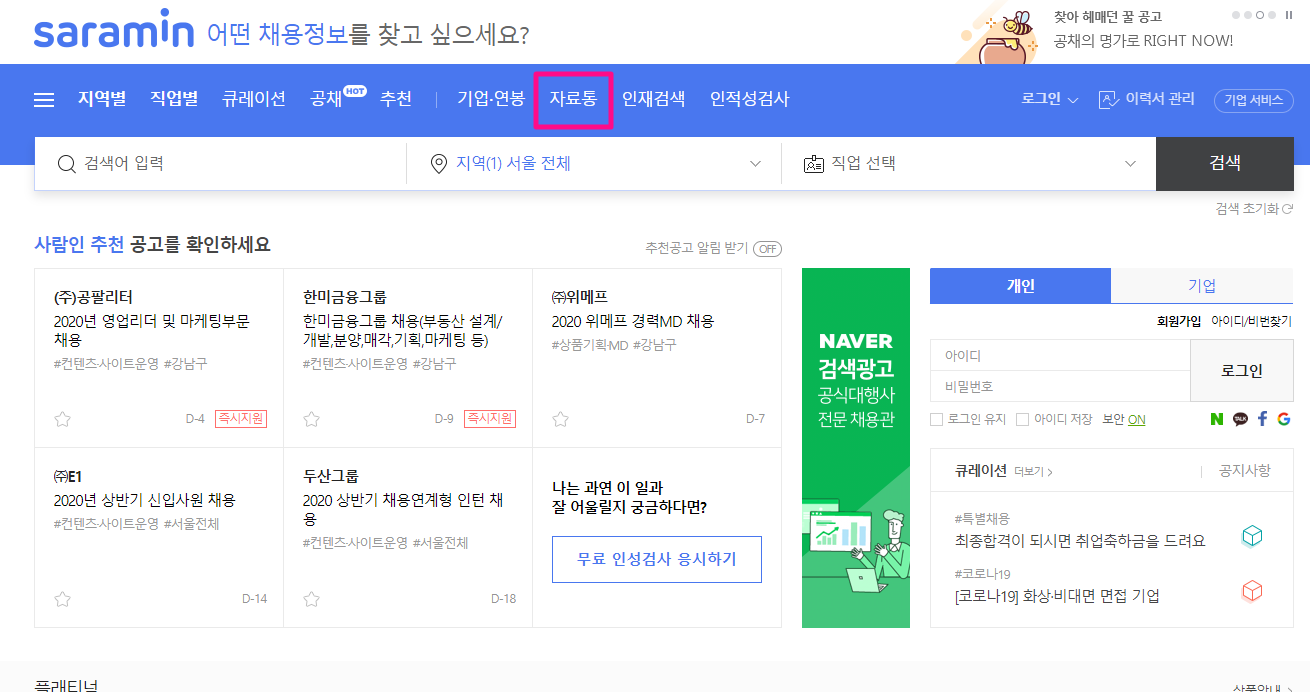Open the hamburger menu in the blue navigation bar
Image resolution: width=1310 pixels, height=692 pixels.
pos(44,100)
